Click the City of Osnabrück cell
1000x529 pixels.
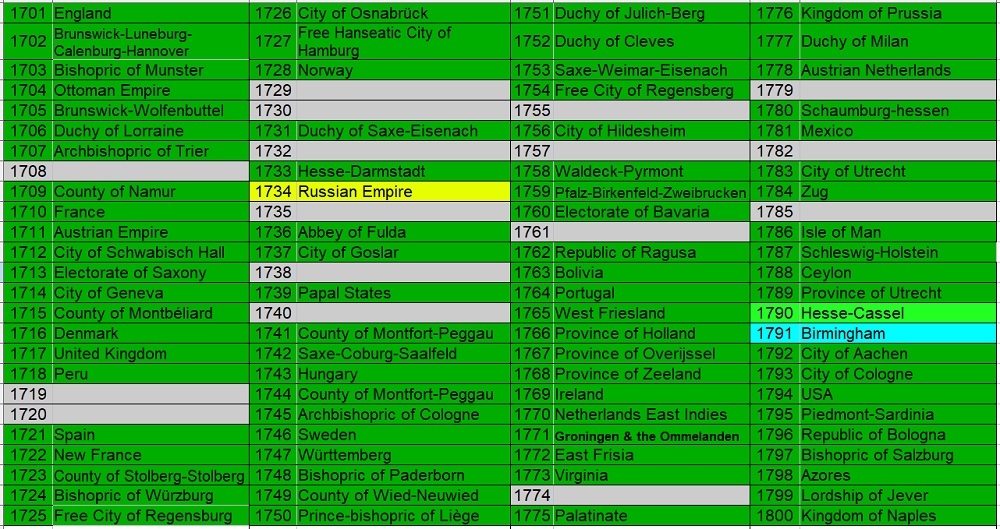[x=403, y=13]
